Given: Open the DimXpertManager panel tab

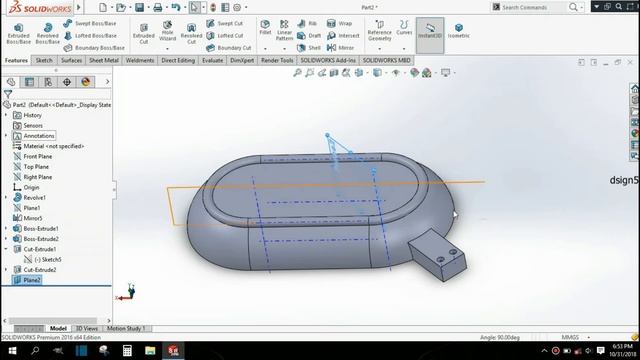Looking at the screenshot, I should tap(67, 82).
